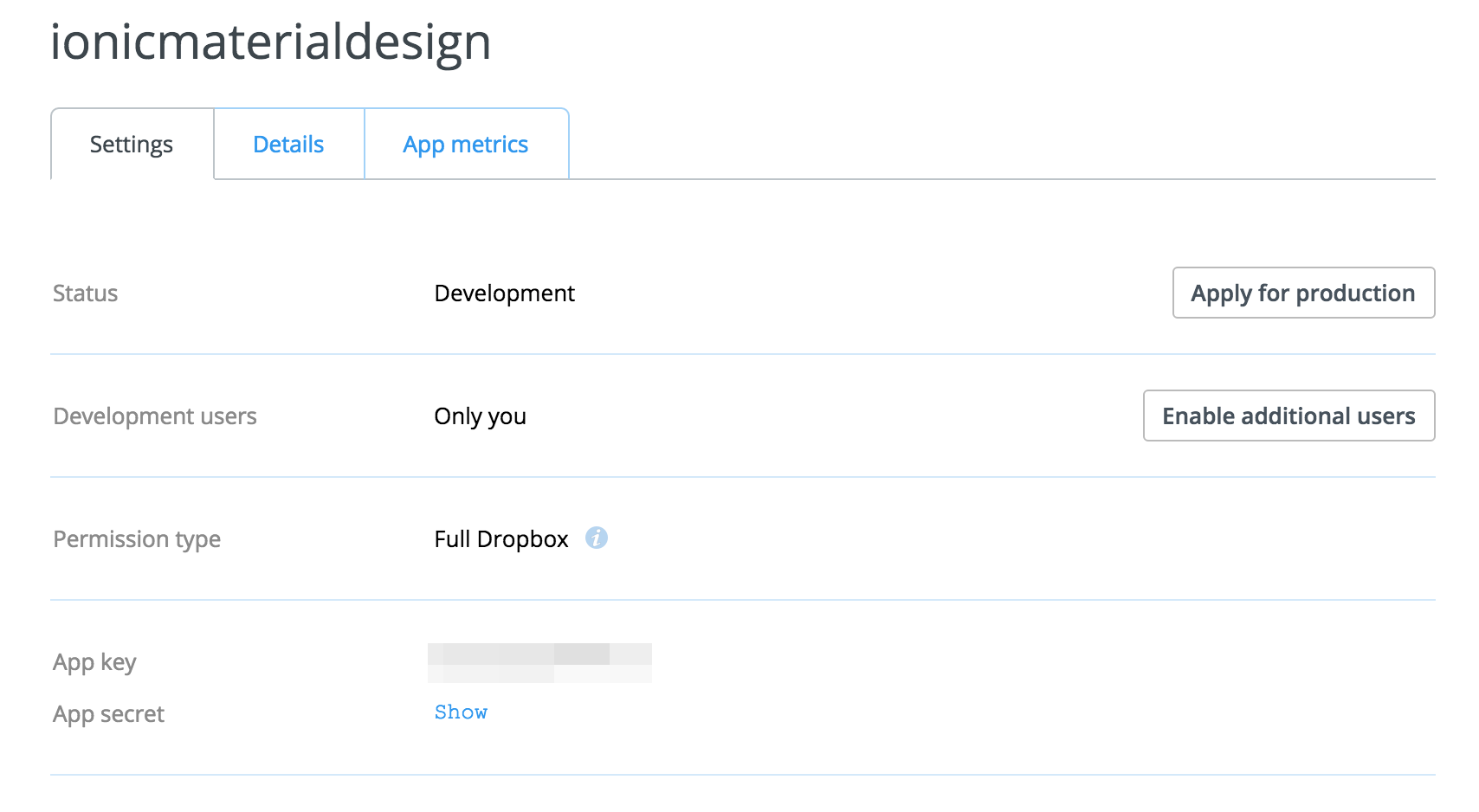Click the App secret label
1479x812 pixels.
(x=108, y=714)
